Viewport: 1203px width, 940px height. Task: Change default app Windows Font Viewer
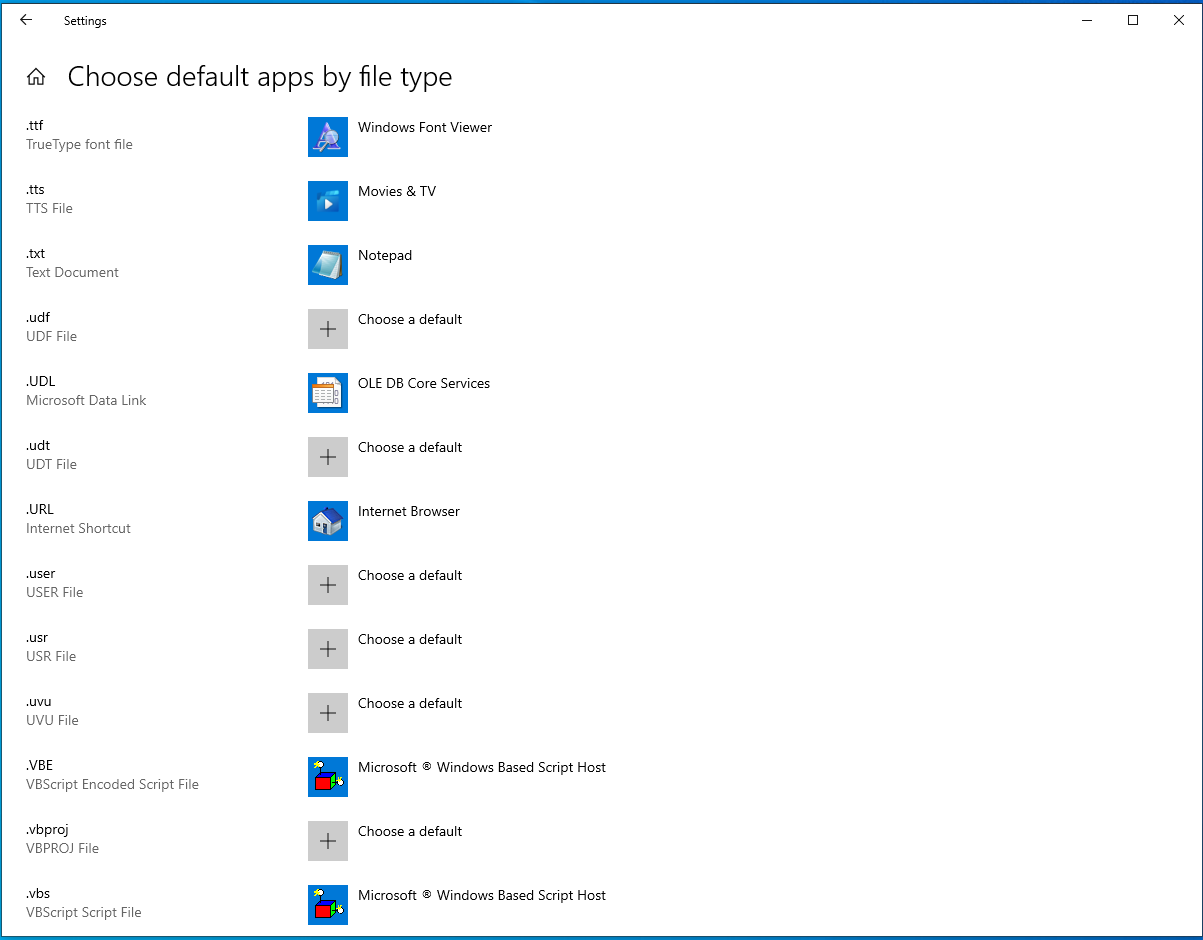(x=425, y=127)
